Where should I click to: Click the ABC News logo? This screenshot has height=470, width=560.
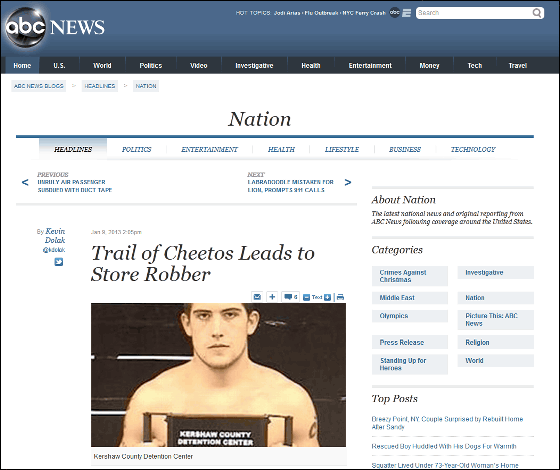pos(55,27)
